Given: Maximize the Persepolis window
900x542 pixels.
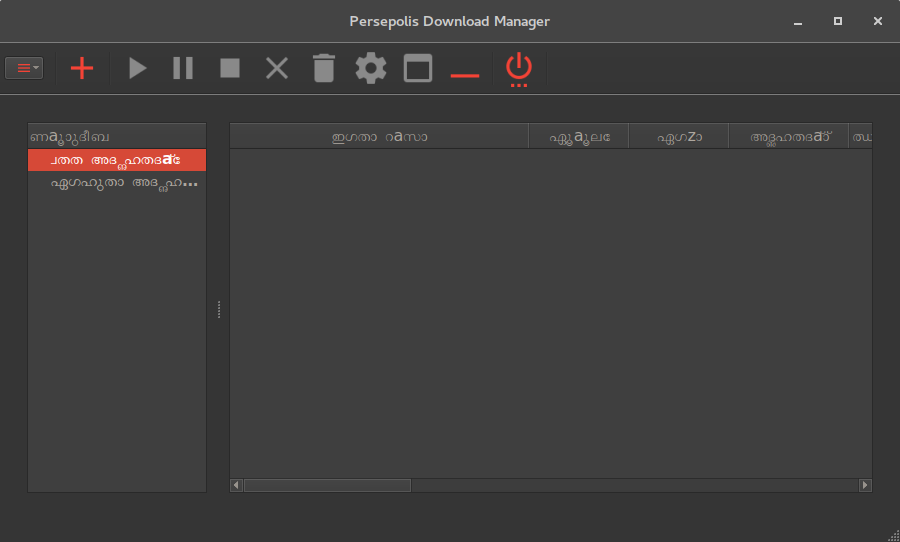Looking at the screenshot, I should (x=838, y=21).
